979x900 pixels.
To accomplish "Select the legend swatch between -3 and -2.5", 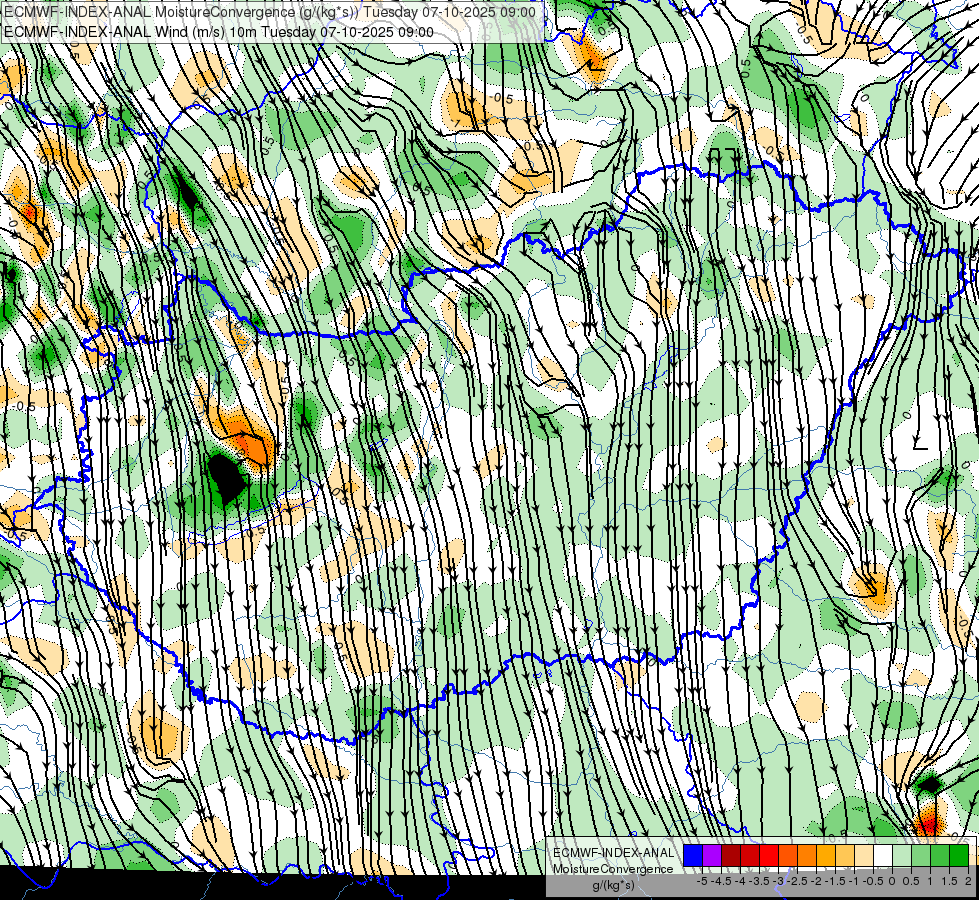I will point(788,856).
